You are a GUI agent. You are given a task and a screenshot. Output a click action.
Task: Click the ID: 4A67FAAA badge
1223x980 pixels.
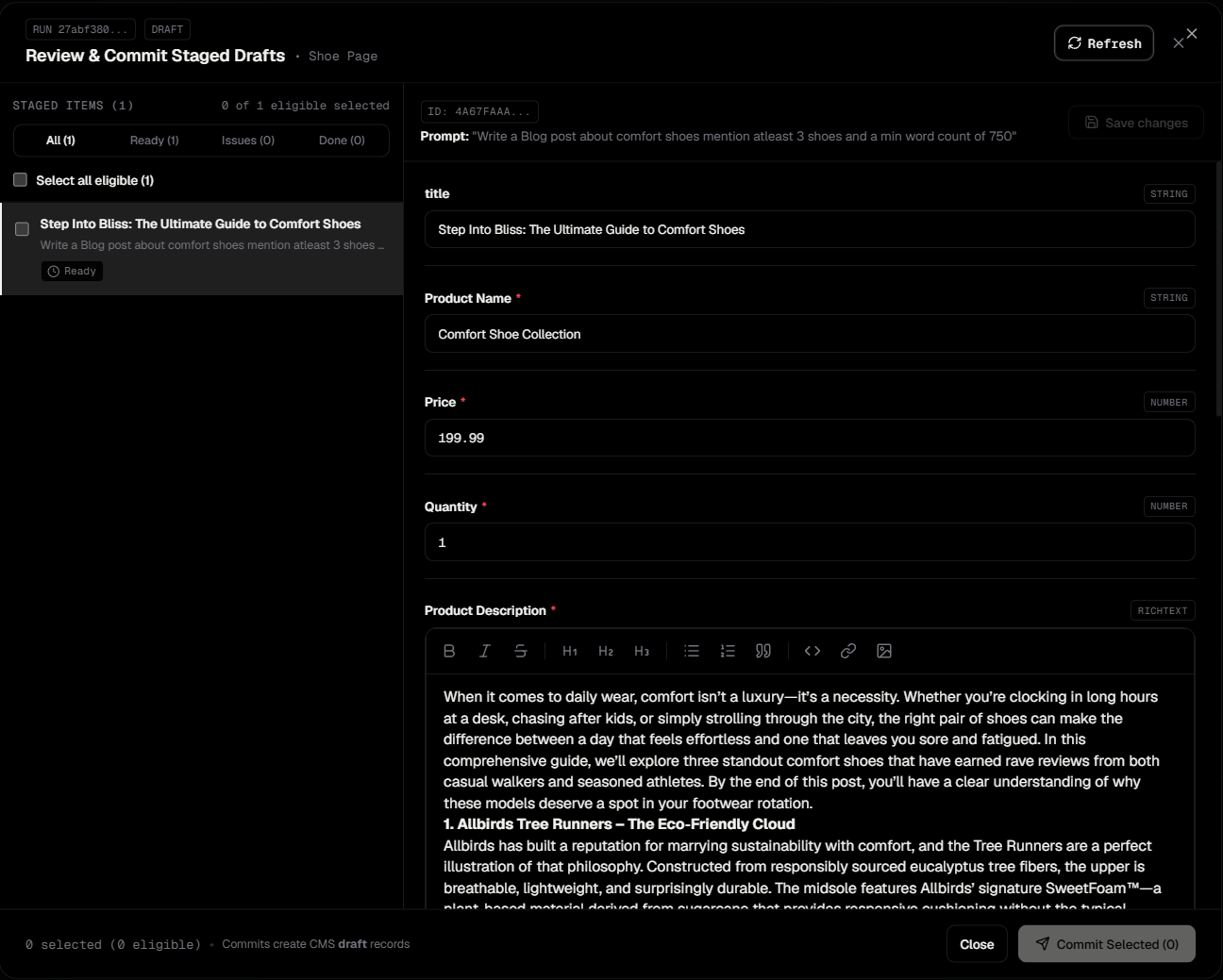click(479, 111)
